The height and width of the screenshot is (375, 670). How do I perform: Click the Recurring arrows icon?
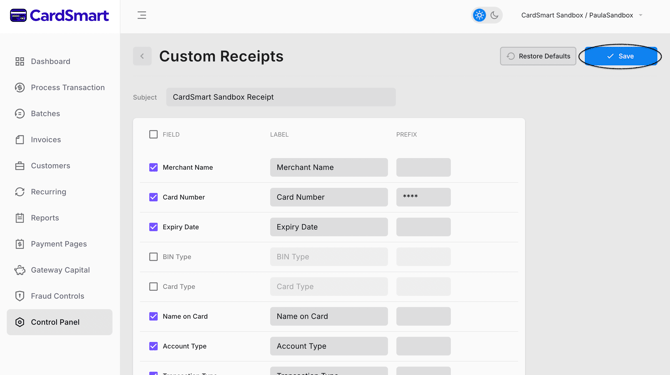pyautogui.click(x=20, y=192)
